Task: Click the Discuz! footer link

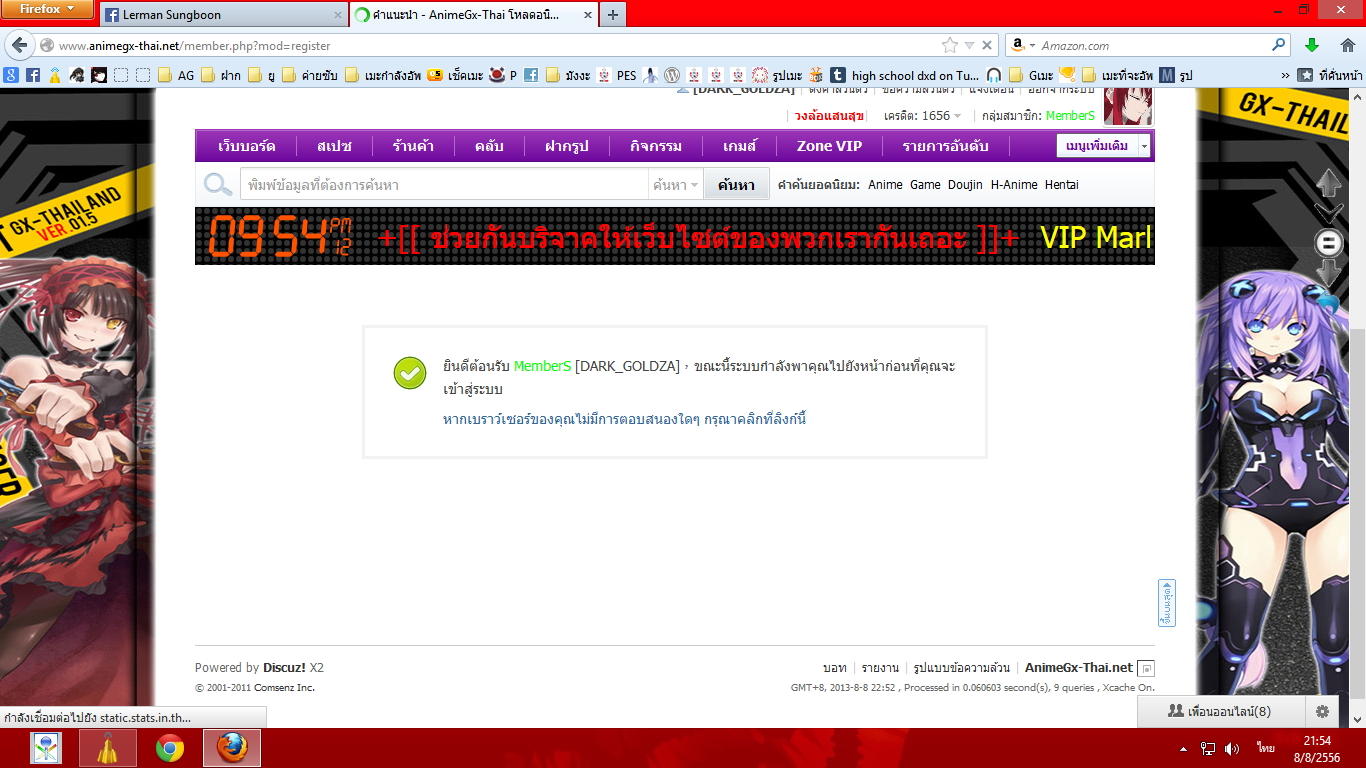Action: click(x=284, y=668)
